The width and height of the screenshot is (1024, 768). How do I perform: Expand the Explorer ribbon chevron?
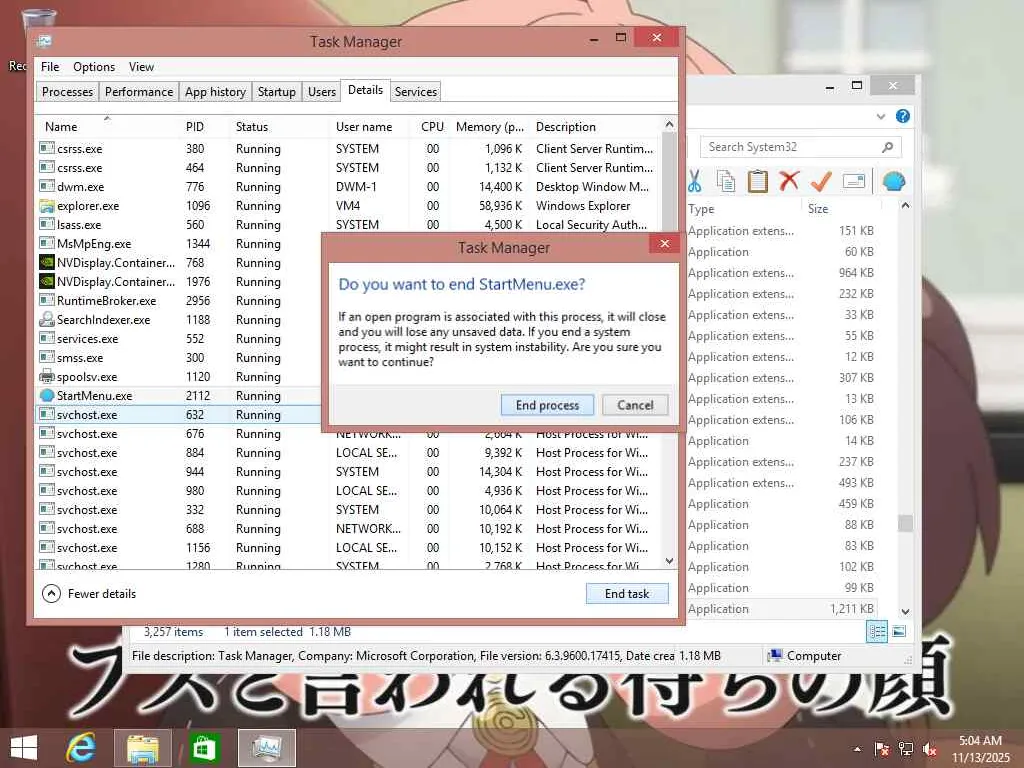(880, 116)
